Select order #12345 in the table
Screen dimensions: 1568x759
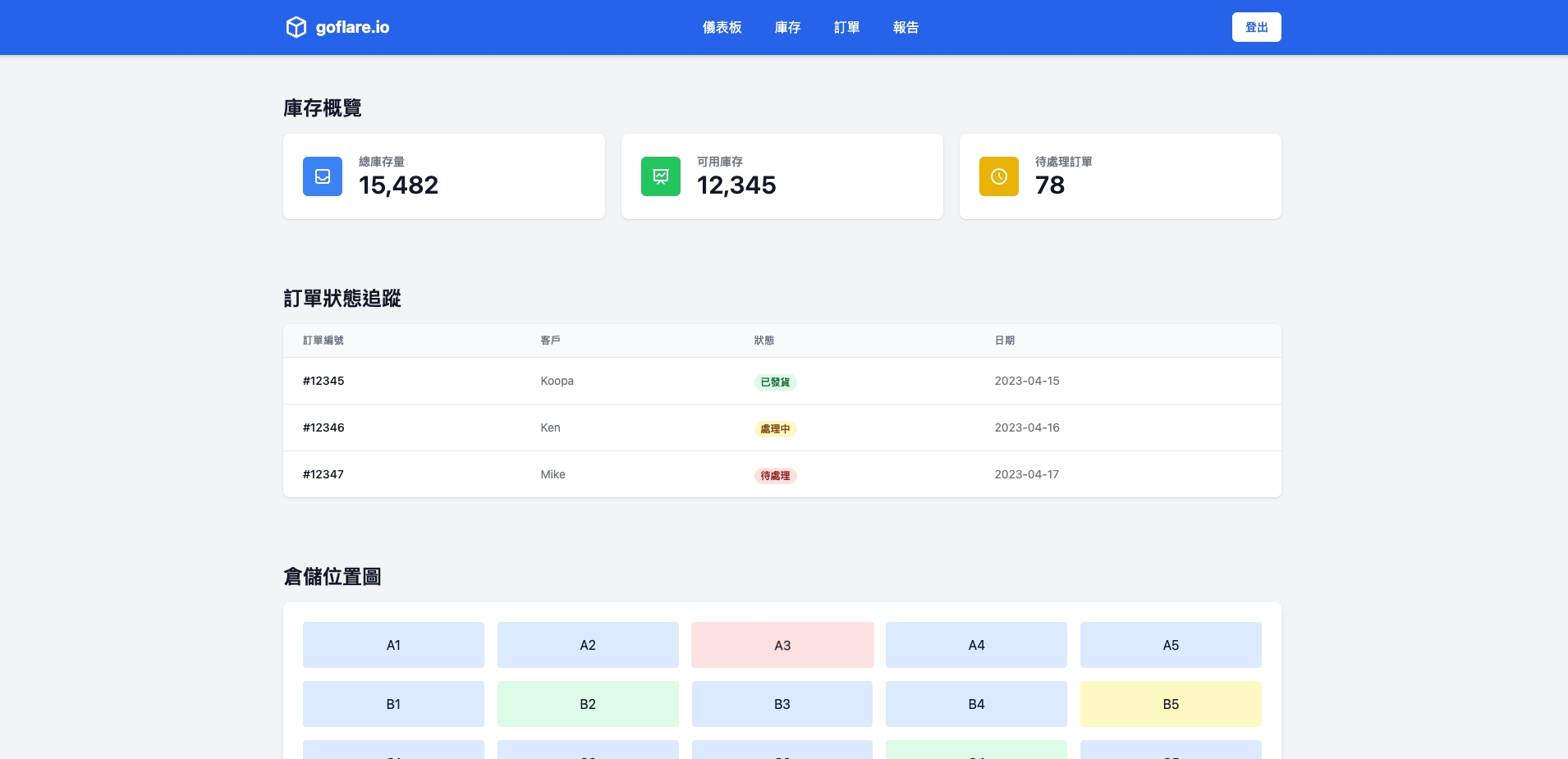(x=323, y=381)
